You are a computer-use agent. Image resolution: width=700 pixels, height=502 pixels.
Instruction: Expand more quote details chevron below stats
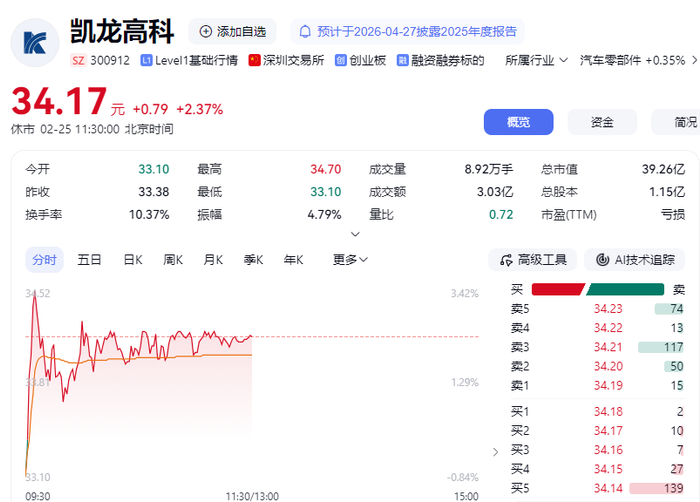355,234
